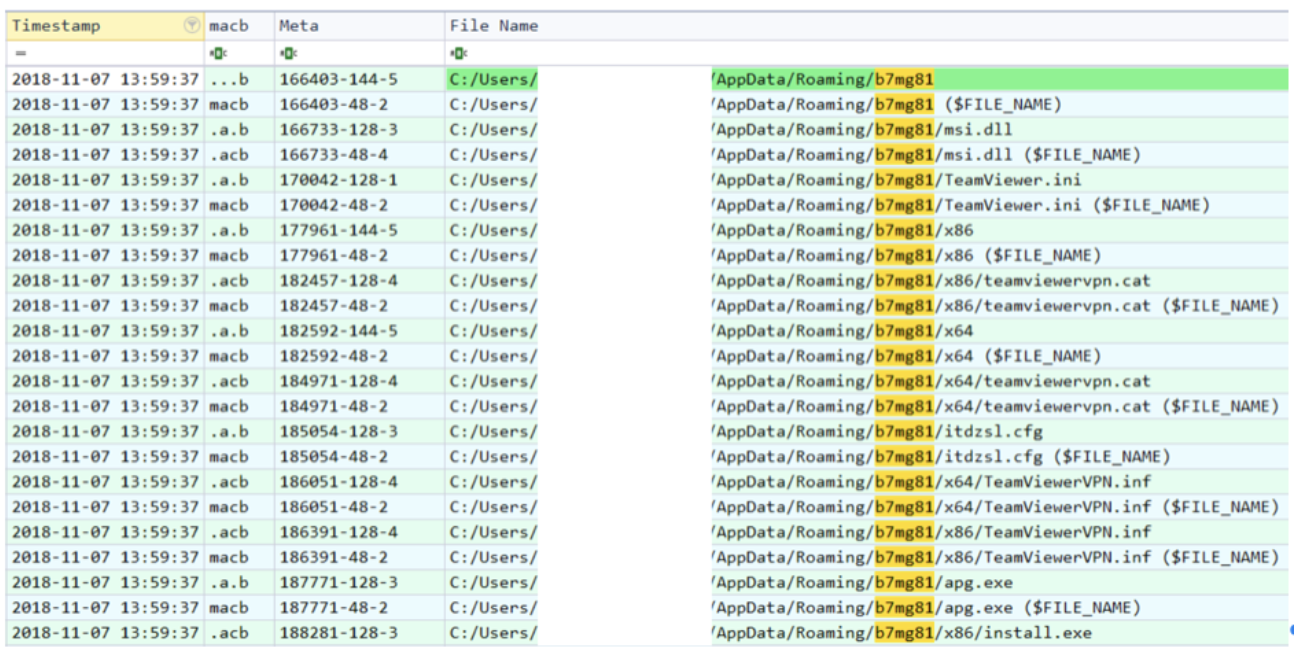
Task: Click the timestamp in Meta 166403-144-5 row
Action: [x=105, y=79]
